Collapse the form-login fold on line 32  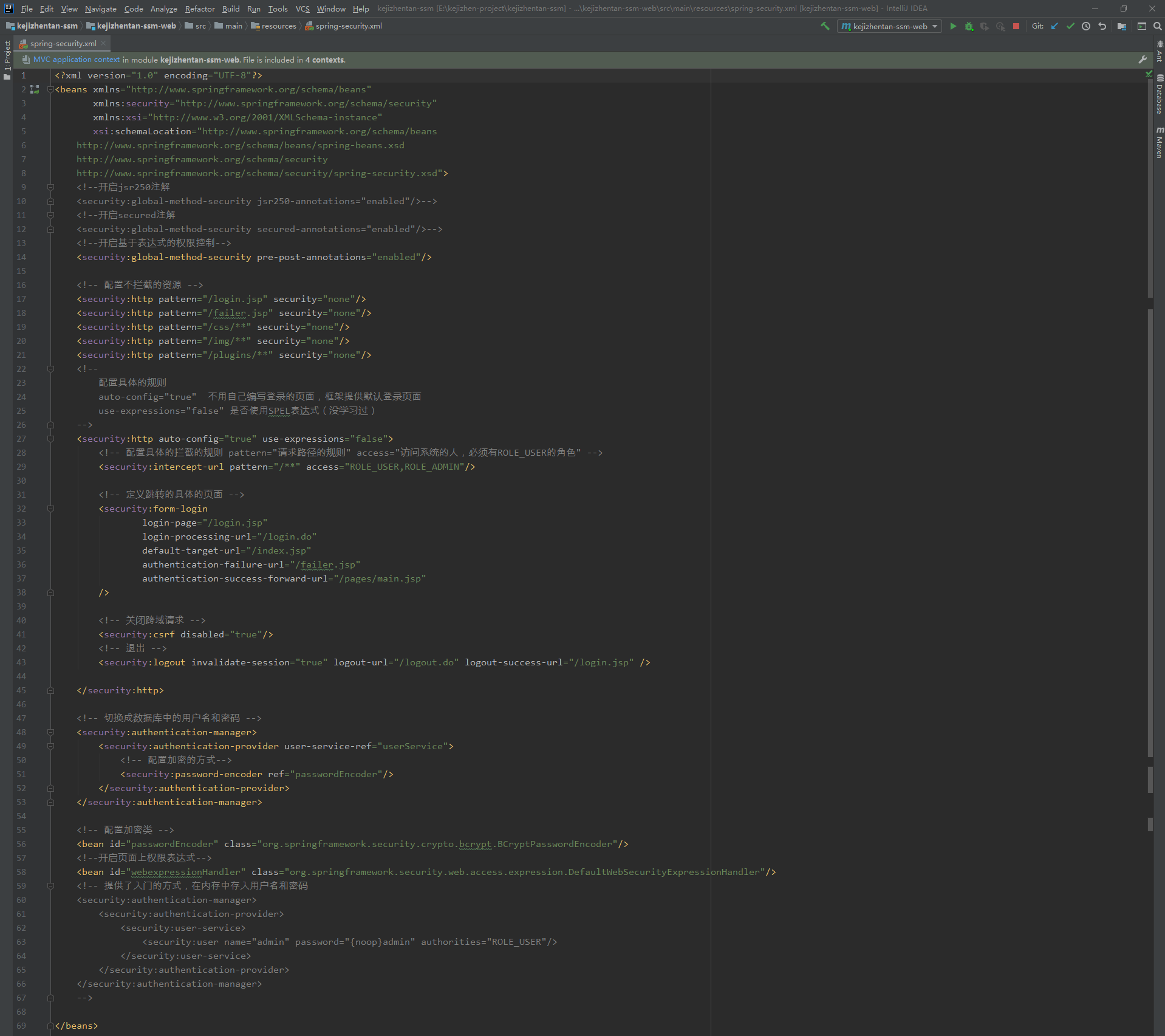(51, 509)
